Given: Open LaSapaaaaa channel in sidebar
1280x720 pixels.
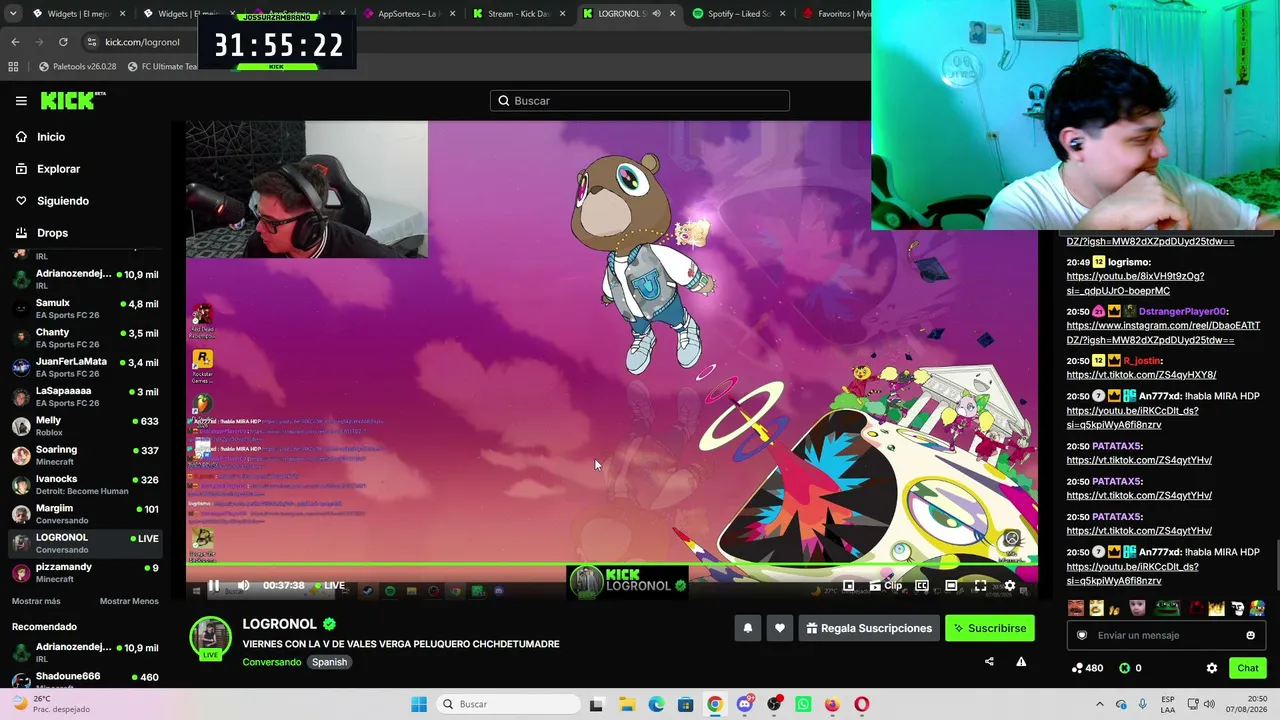Looking at the screenshot, I should pos(85,396).
